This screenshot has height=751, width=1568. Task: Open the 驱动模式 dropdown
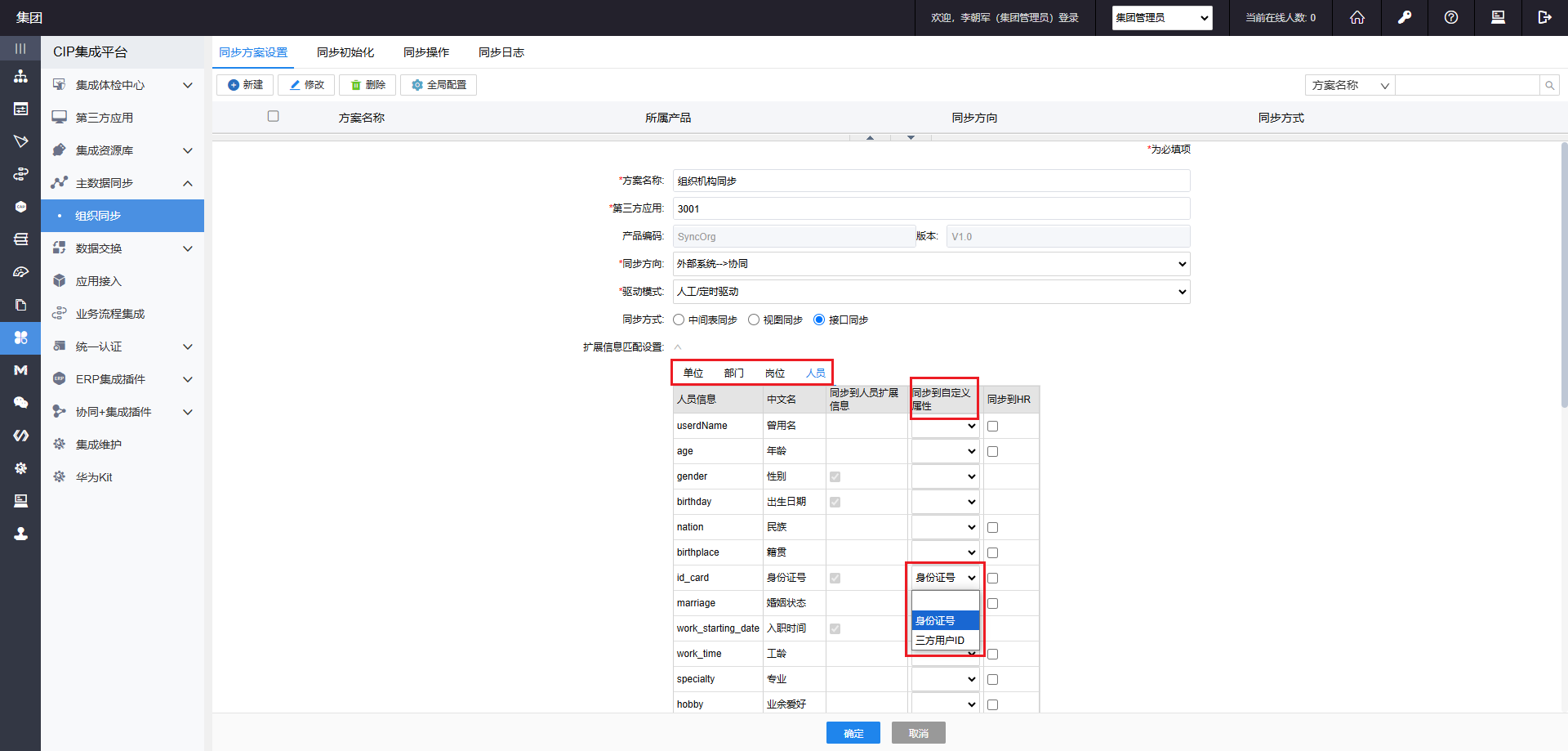click(931, 292)
